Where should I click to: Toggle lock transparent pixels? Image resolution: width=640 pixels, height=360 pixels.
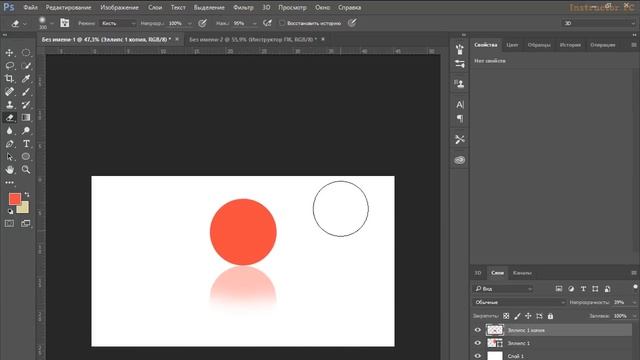point(506,316)
